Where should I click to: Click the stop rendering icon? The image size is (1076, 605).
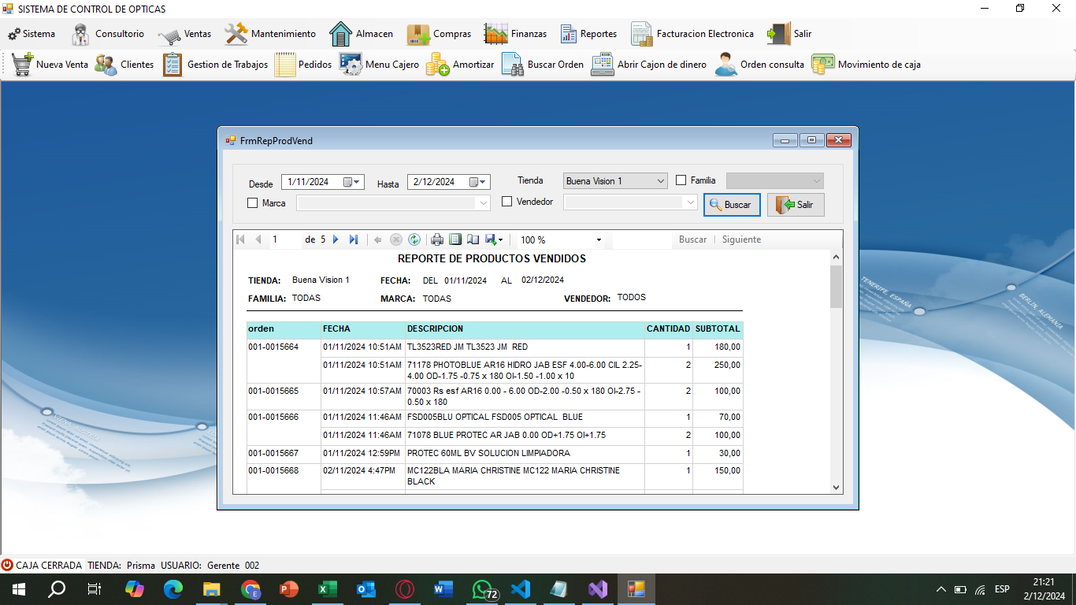396,239
